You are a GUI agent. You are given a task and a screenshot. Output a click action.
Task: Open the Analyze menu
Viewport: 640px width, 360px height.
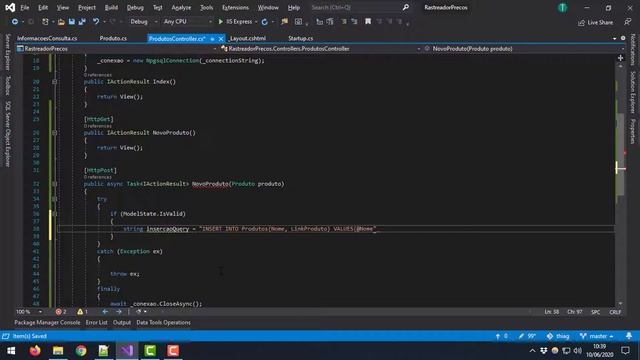[x=181, y=7]
